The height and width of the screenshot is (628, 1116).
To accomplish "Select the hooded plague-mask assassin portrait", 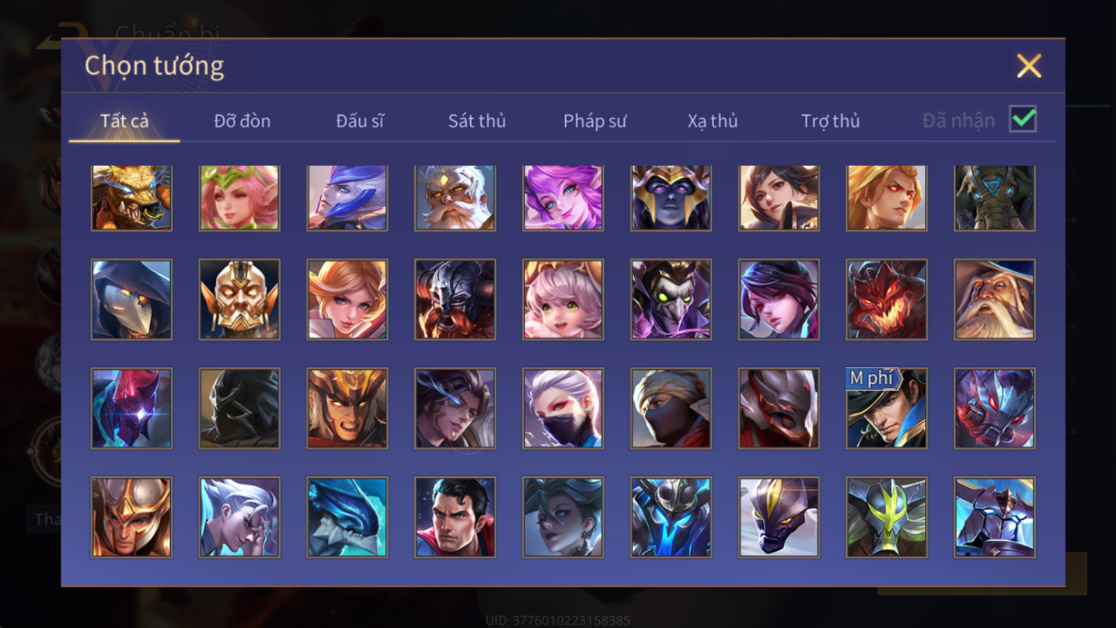I will click(x=132, y=299).
